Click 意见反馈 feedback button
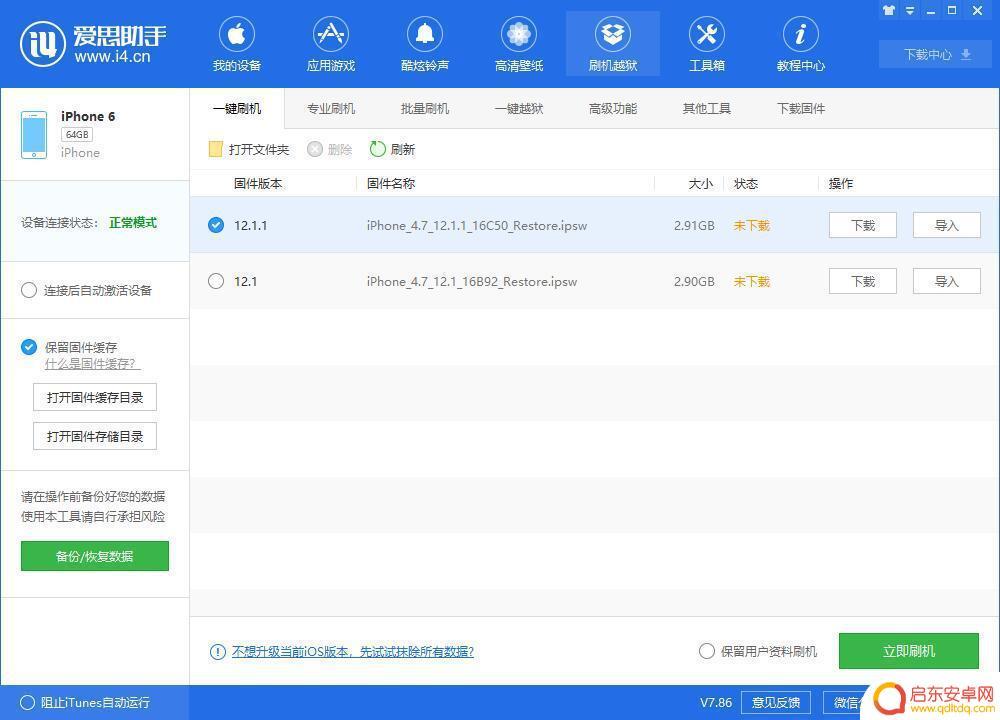Image resolution: width=1000 pixels, height=720 pixels. [776, 703]
